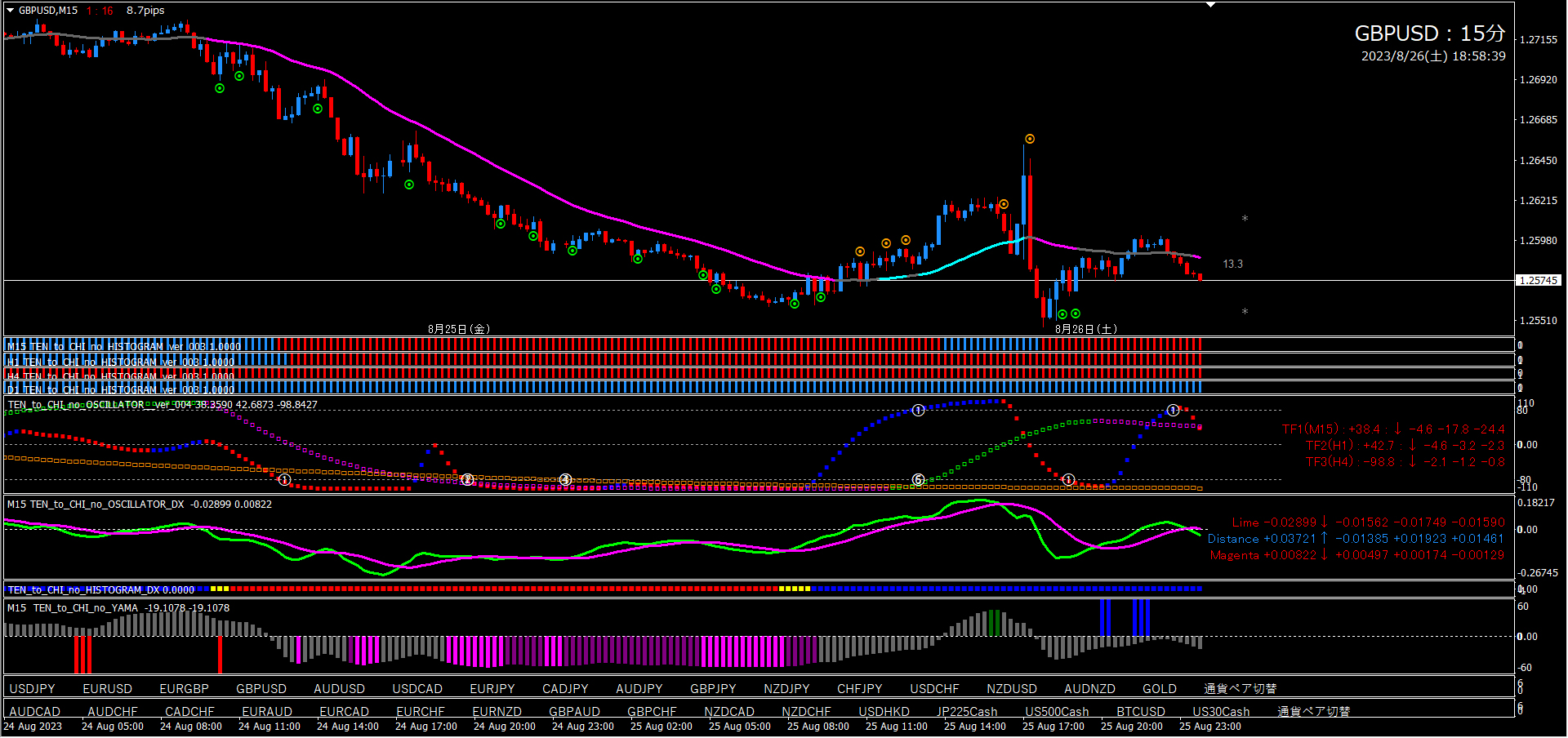Switch to USDHKD
Viewport: 1568px width, 738px height.
pyautogui.click(x=884, y=712)
